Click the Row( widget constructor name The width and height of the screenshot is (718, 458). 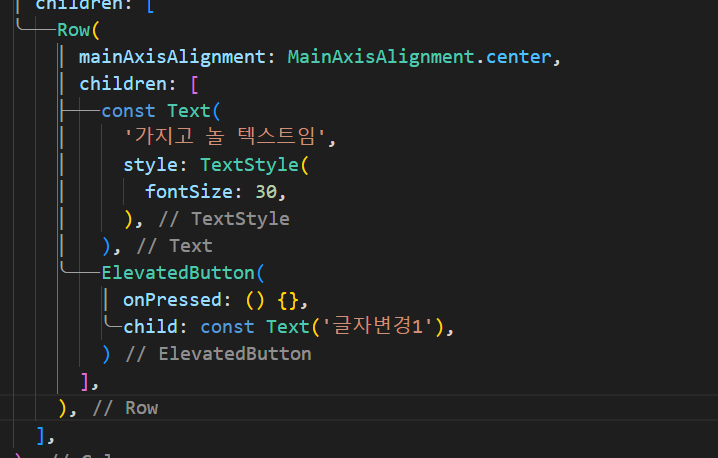pyautogui.click(x=73, y=30)
